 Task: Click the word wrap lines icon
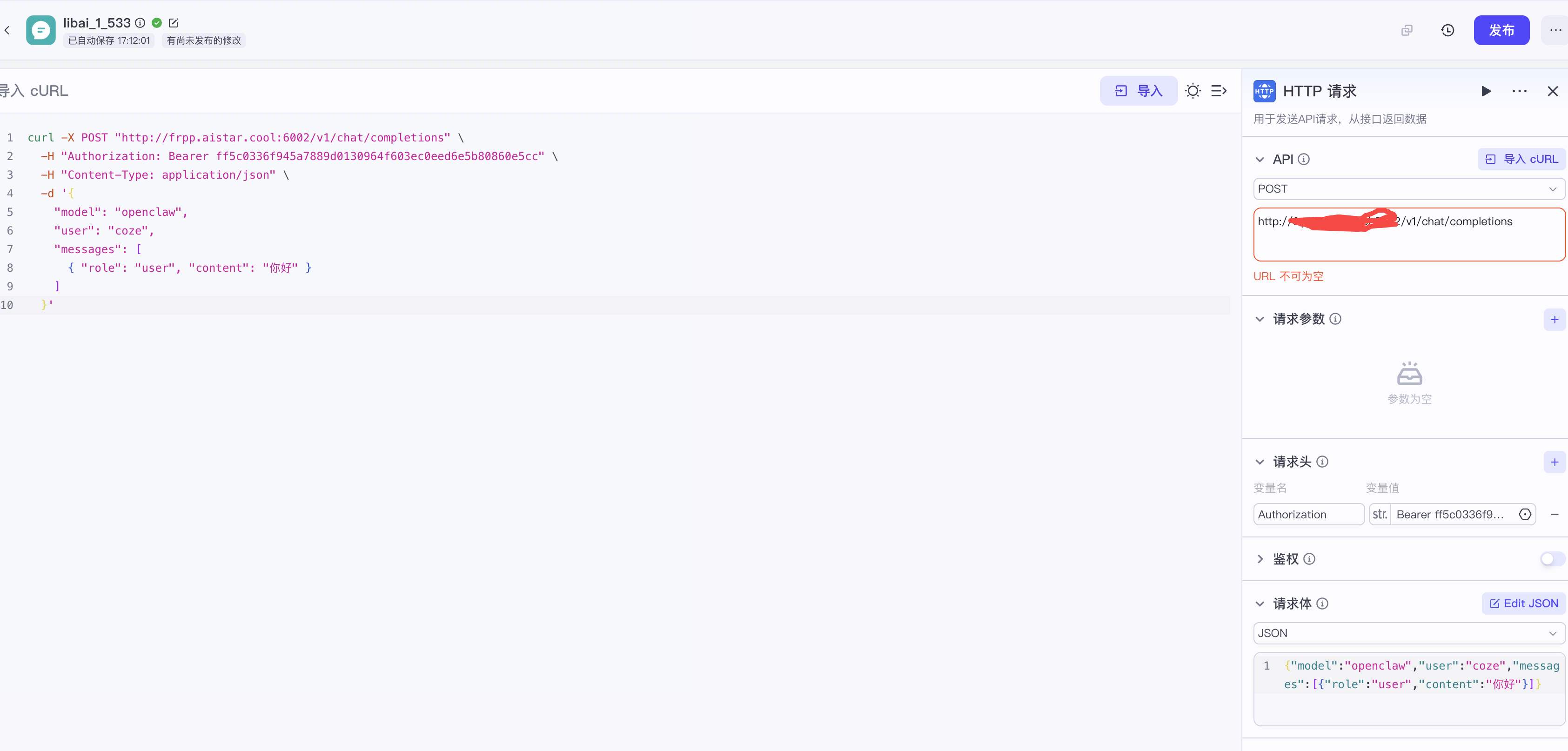[x=1219, y=91]
